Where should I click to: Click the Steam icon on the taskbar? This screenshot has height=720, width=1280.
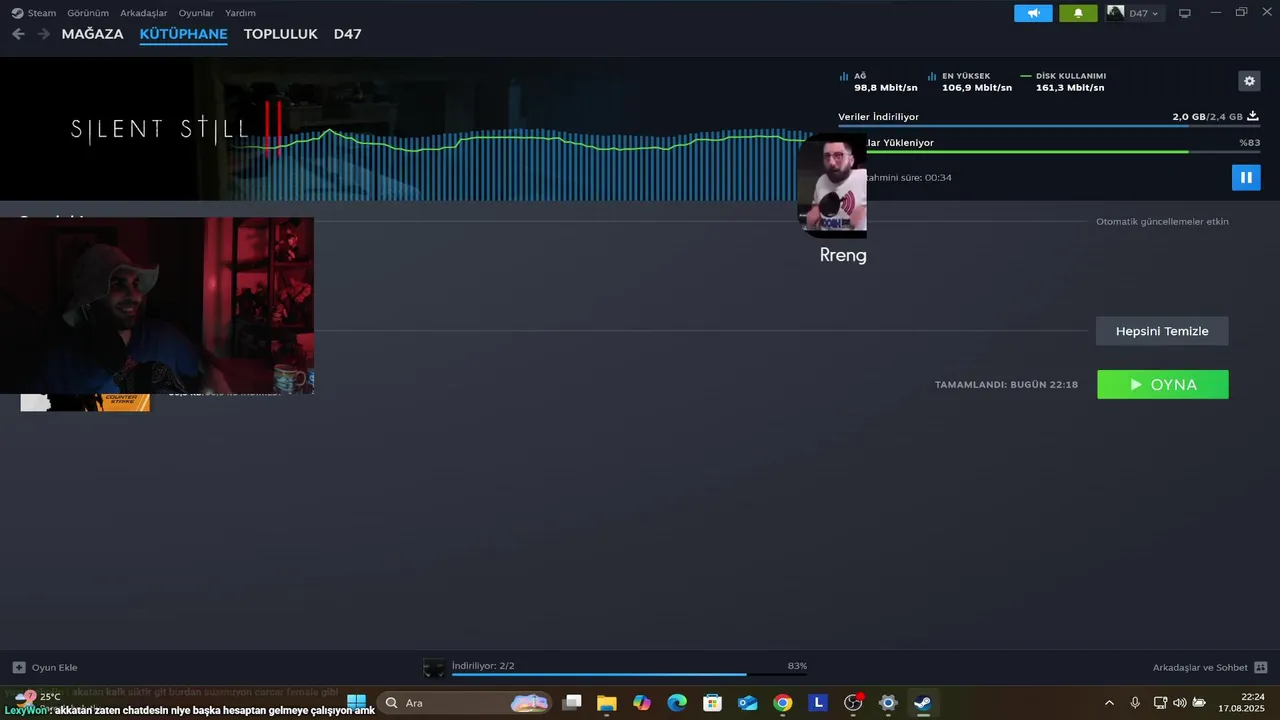click(923, 703)
